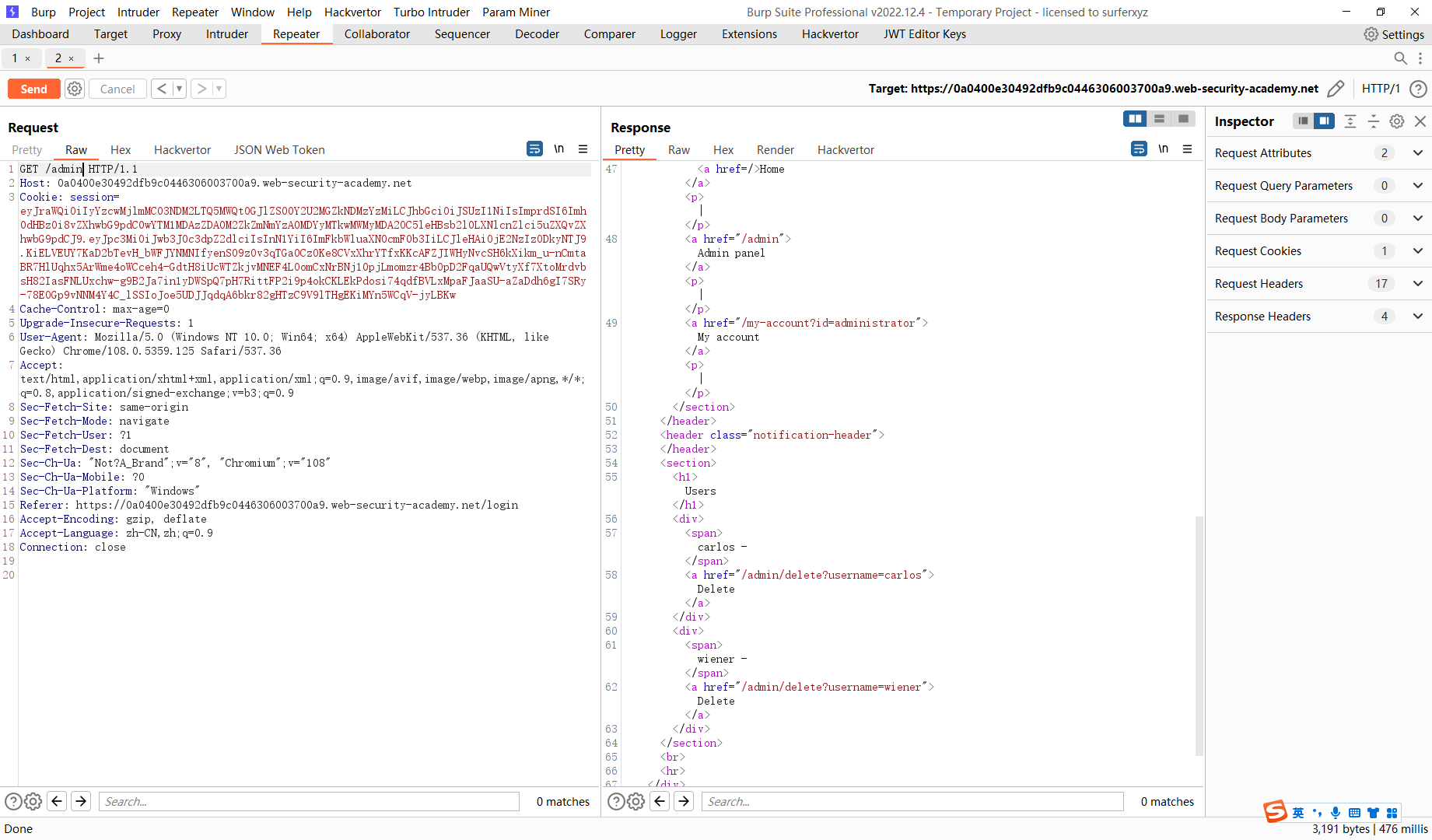The width and height of the screenshot is (1432, 840).
Task: Toggle response word wrap icon
Action: point(1139,149)
